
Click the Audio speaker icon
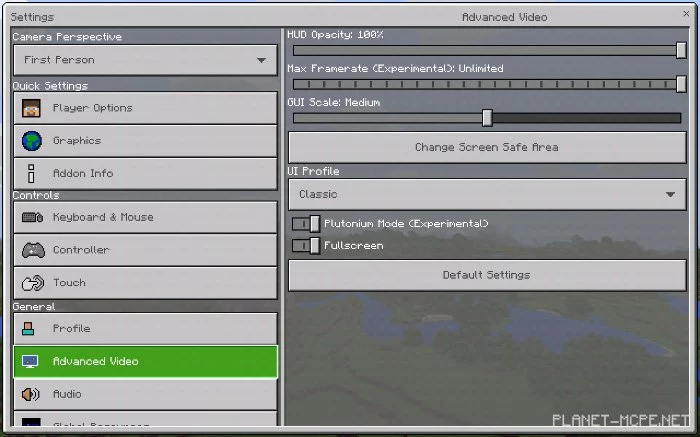click(32, 394)
